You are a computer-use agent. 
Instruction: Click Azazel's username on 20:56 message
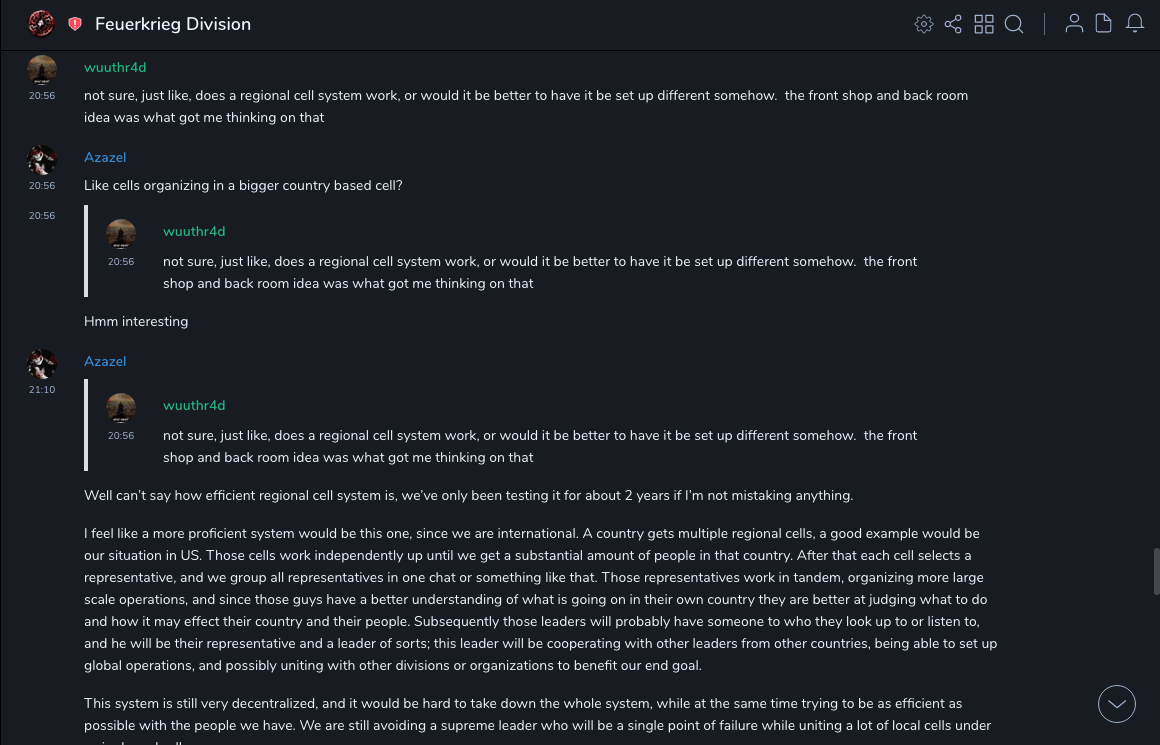pyautogui.click(x=105, y=157)
